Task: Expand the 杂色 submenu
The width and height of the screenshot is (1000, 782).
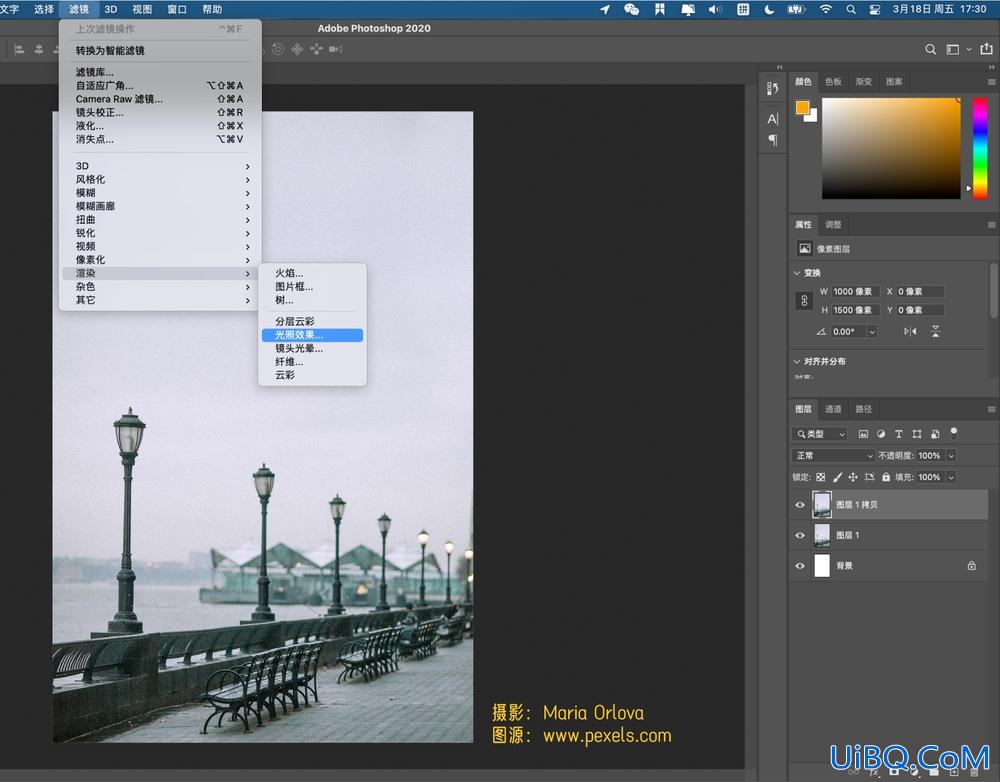Action: (159, 286)
